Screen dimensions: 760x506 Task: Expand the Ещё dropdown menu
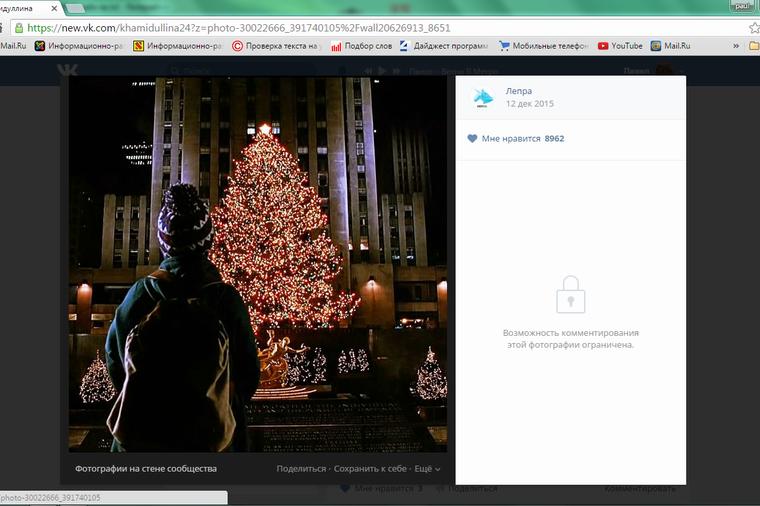tap(426, 468)
